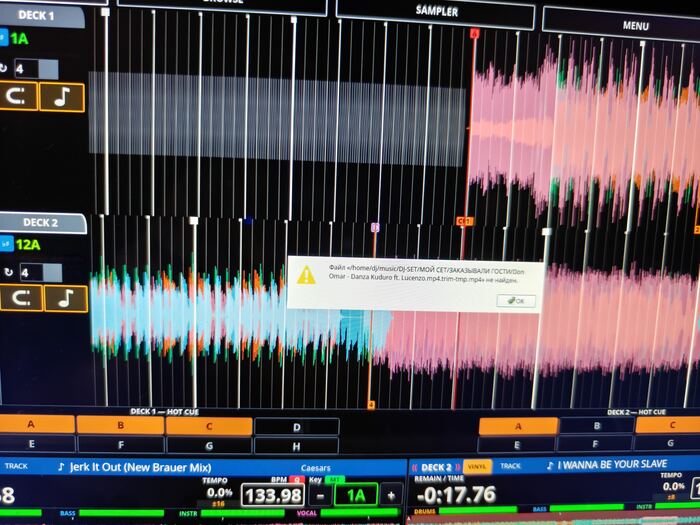This screenshot has width=700, height=525.
Task: Toggle Deck 1 key lock note button
Action: click(62, 97)
